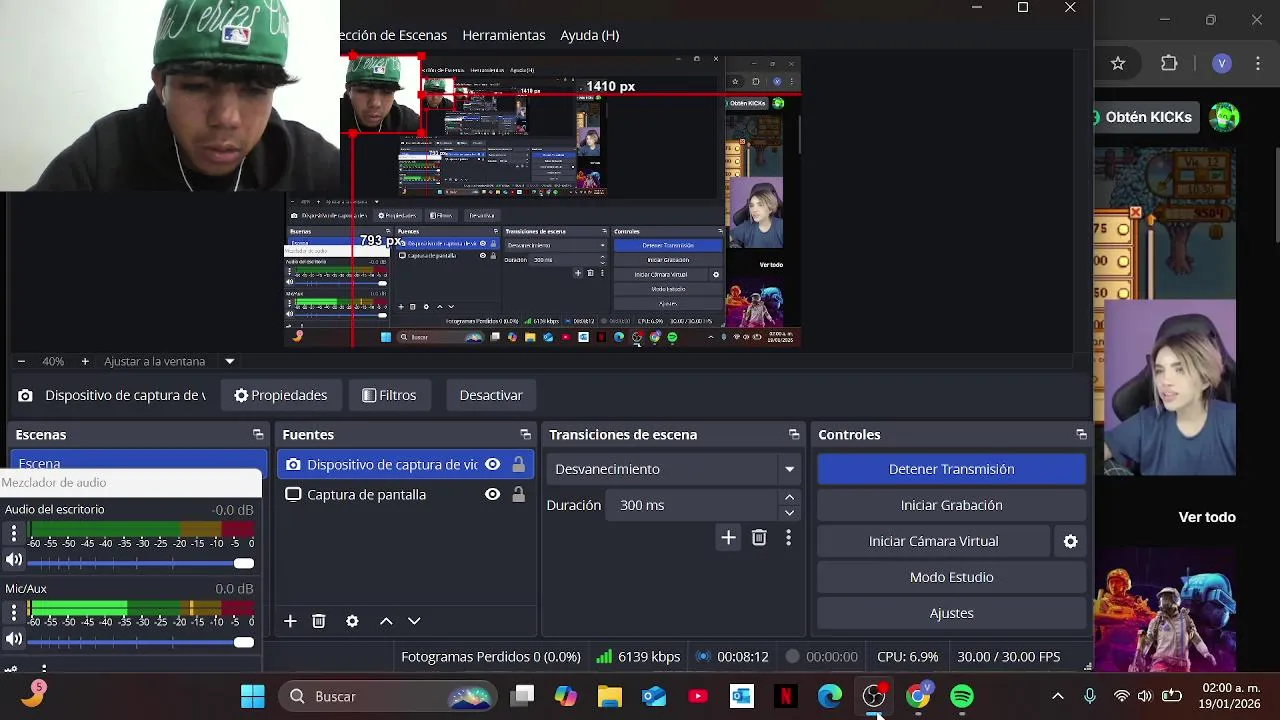Undock the Fuentes panel with its float icon
The width and height of the screenshot is (1280, 720).
[x=525, y=435]
